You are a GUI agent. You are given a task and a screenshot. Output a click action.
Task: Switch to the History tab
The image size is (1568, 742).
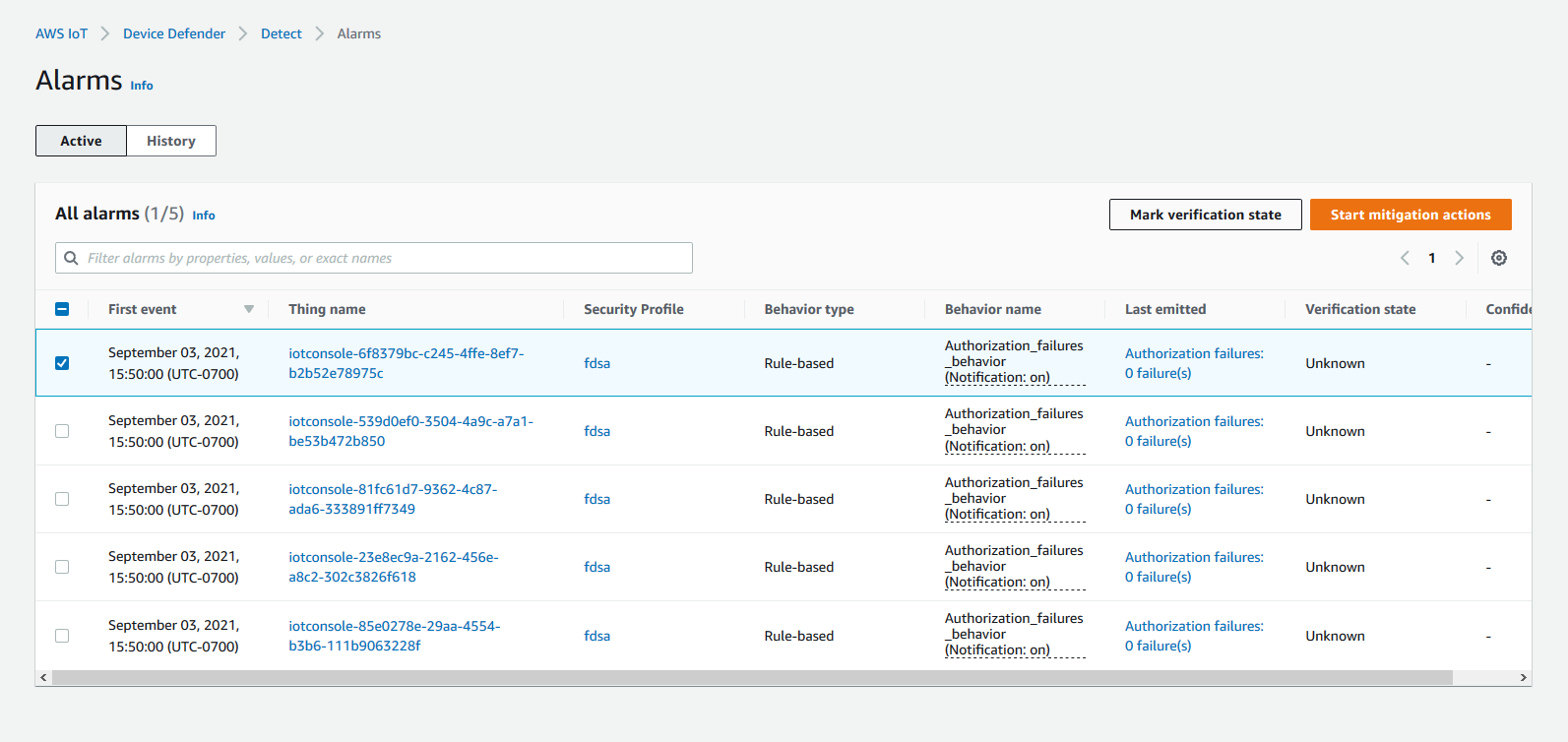[x=171, y=141]
